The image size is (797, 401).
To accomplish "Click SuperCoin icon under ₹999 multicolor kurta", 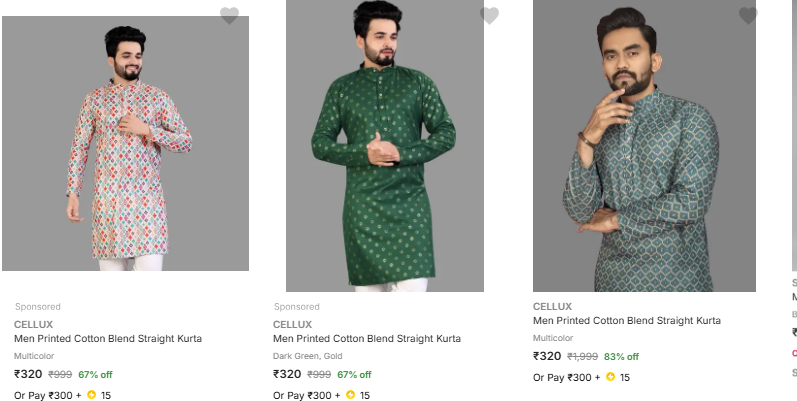I will click(x=91, y=395).
